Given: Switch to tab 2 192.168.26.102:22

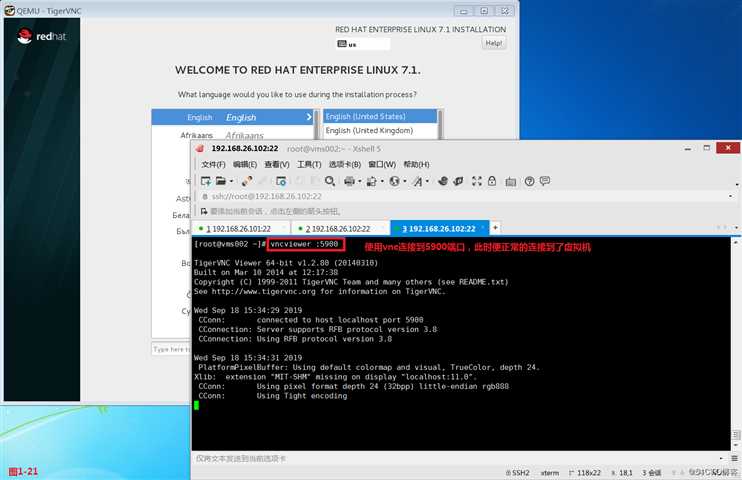Looking at the screenshot, I should 338,229.
